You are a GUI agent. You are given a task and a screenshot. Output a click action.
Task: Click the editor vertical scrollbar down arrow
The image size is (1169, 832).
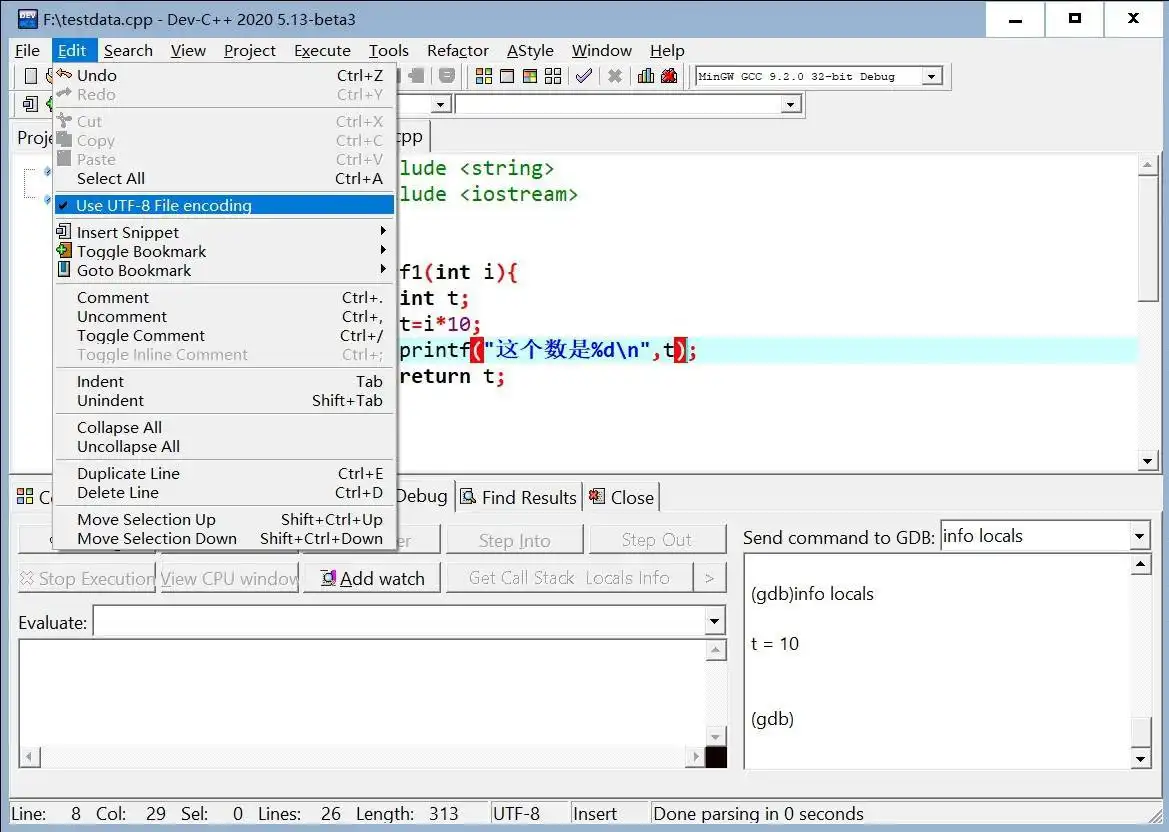(1148, 461)
